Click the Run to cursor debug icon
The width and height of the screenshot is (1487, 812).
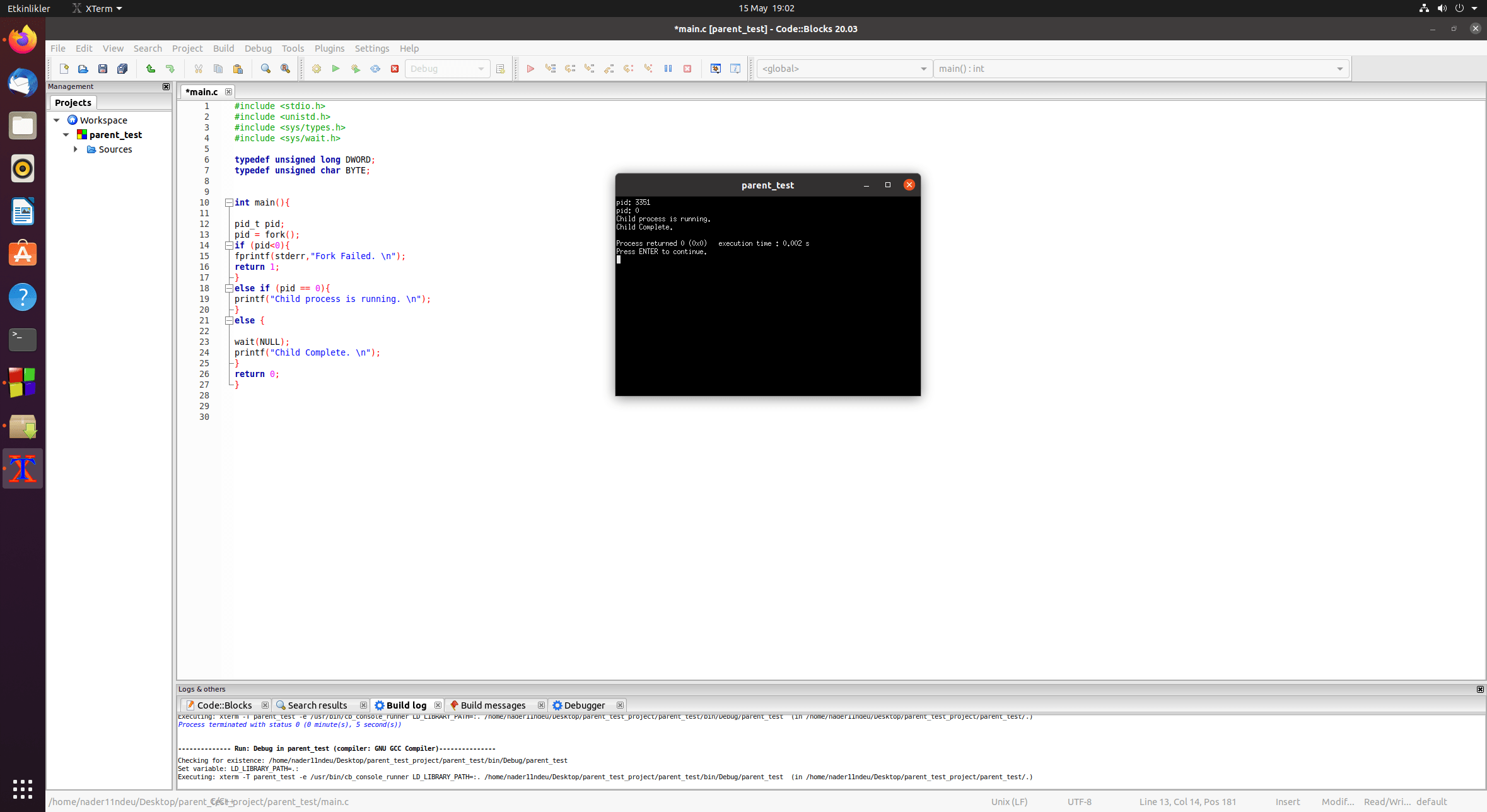coord(551,69)
